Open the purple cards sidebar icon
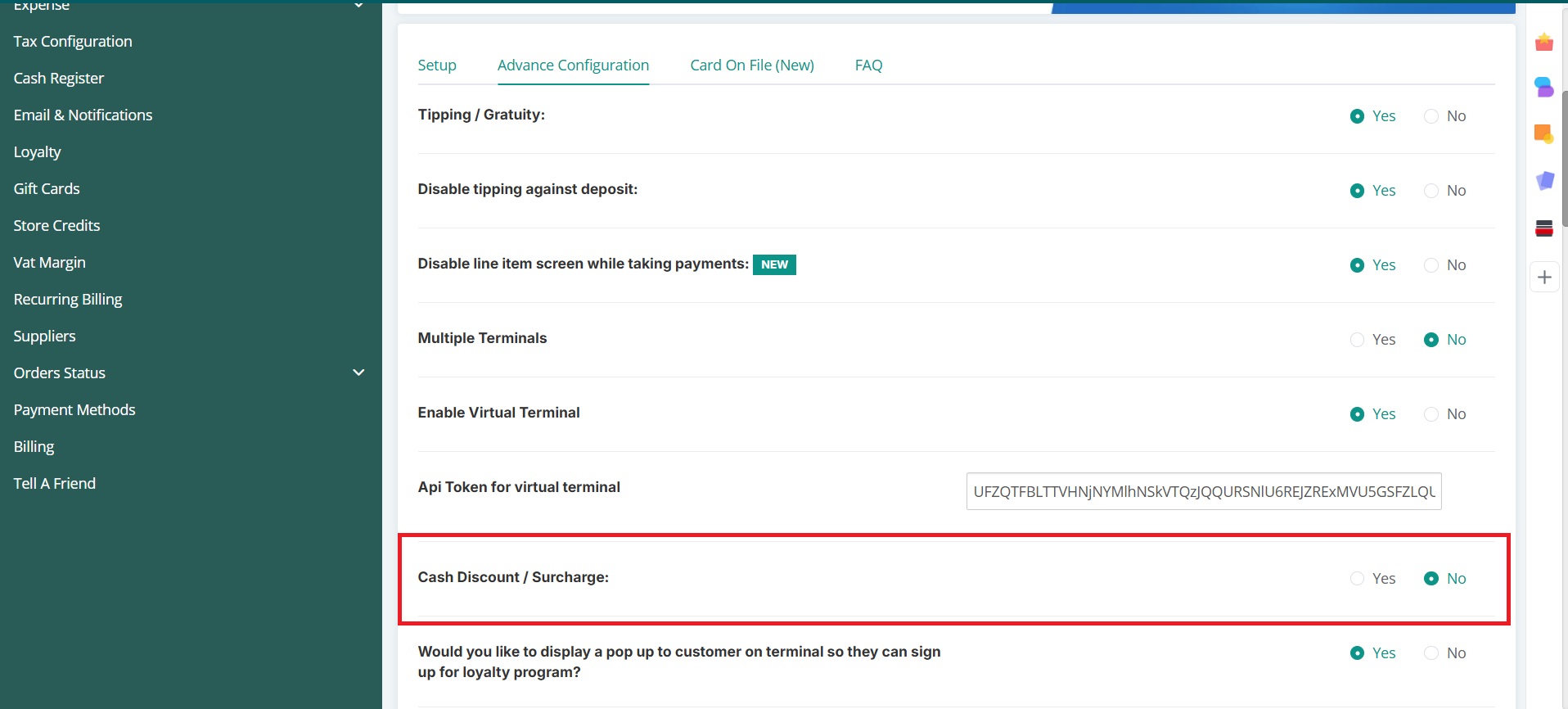Screen dimensions: 1568x709 [1543, 180]
